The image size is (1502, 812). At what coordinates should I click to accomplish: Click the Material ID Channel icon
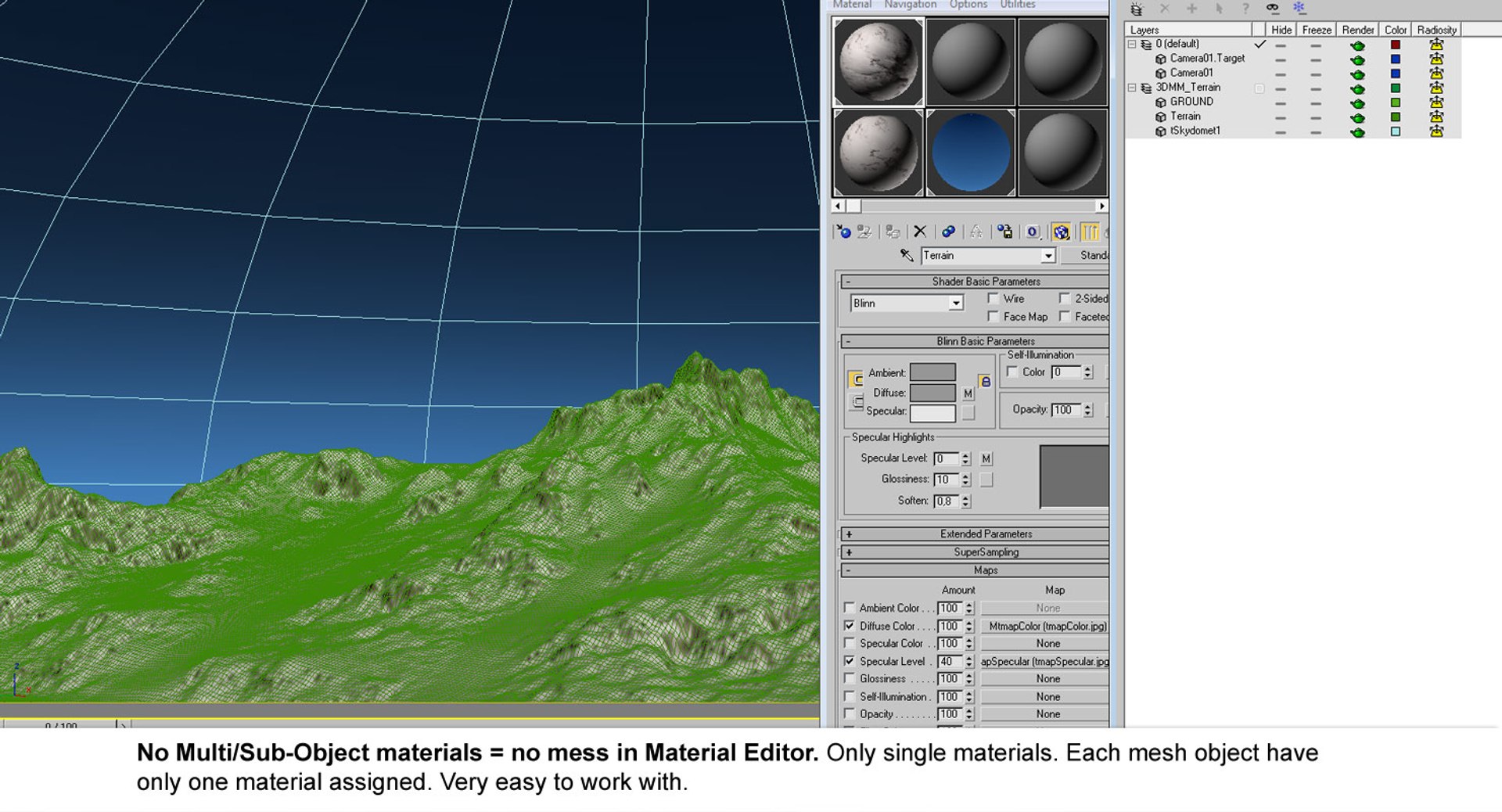click(1033, 232)
